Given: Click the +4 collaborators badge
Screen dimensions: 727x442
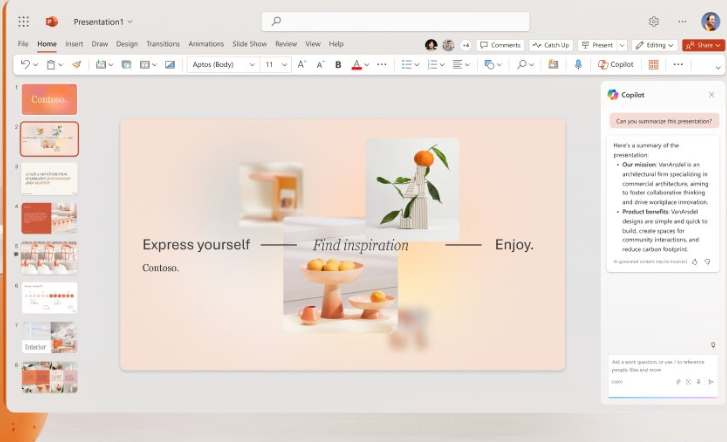Looking at the screenshot, I should pos(466,45).
